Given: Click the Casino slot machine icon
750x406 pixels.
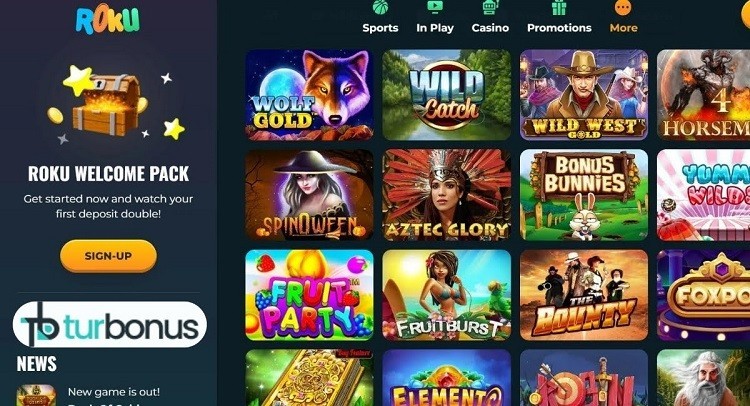Looking at the screenshot, I should click(490, 7).
